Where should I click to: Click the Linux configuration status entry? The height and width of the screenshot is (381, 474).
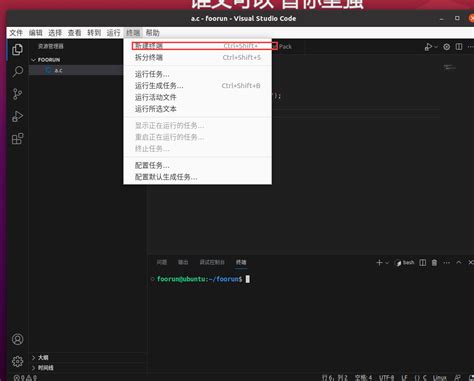[x=440, y=378]
